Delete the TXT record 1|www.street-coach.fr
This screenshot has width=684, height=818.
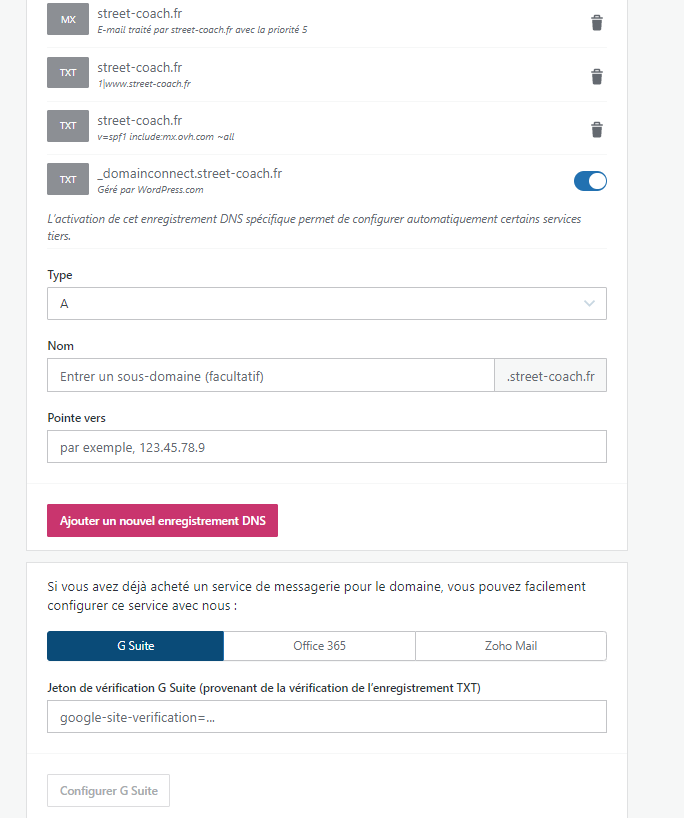coord(596,76)
